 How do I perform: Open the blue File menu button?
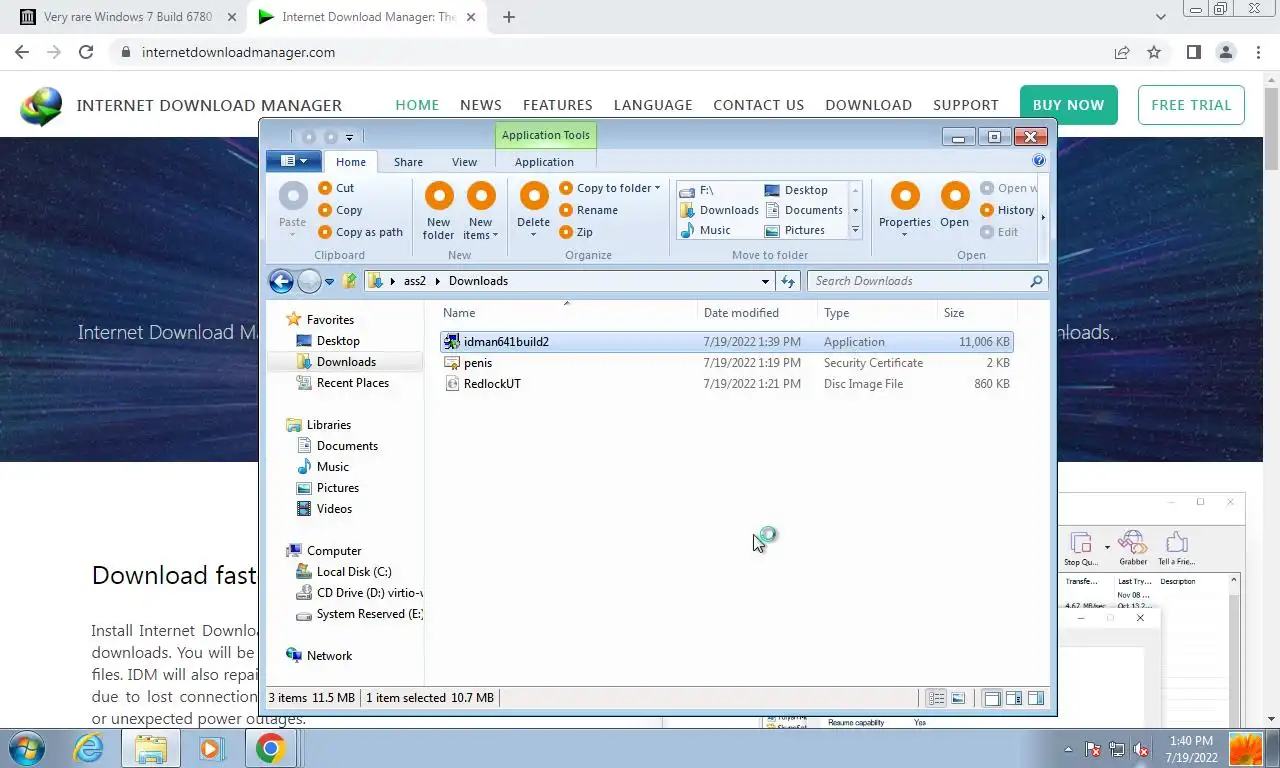294,161
